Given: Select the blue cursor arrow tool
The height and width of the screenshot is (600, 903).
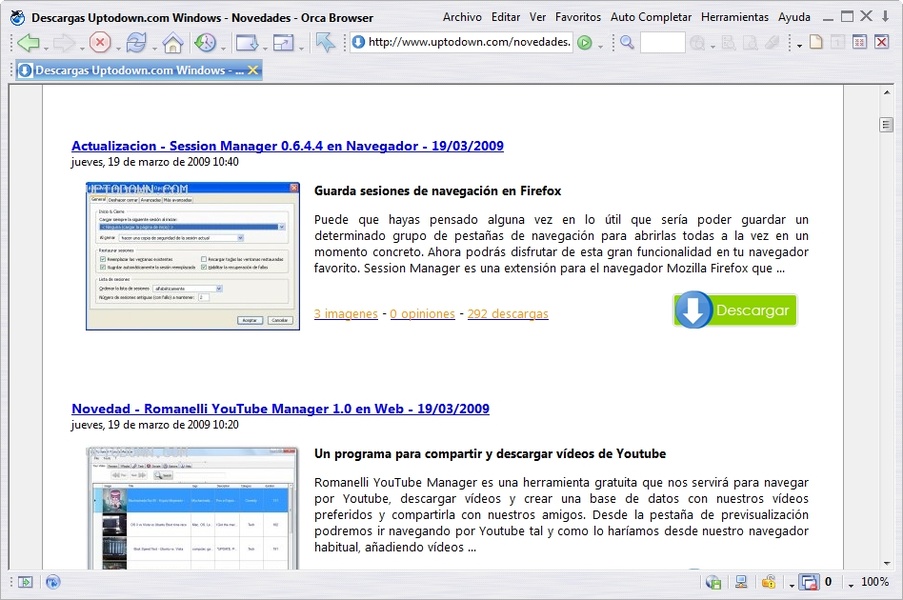Looking at the screenshot, I should point(325,42).
